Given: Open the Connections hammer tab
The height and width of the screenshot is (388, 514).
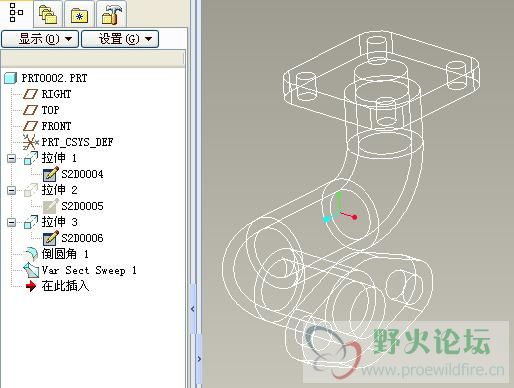Looking at the screenshot, I should 111,15.
